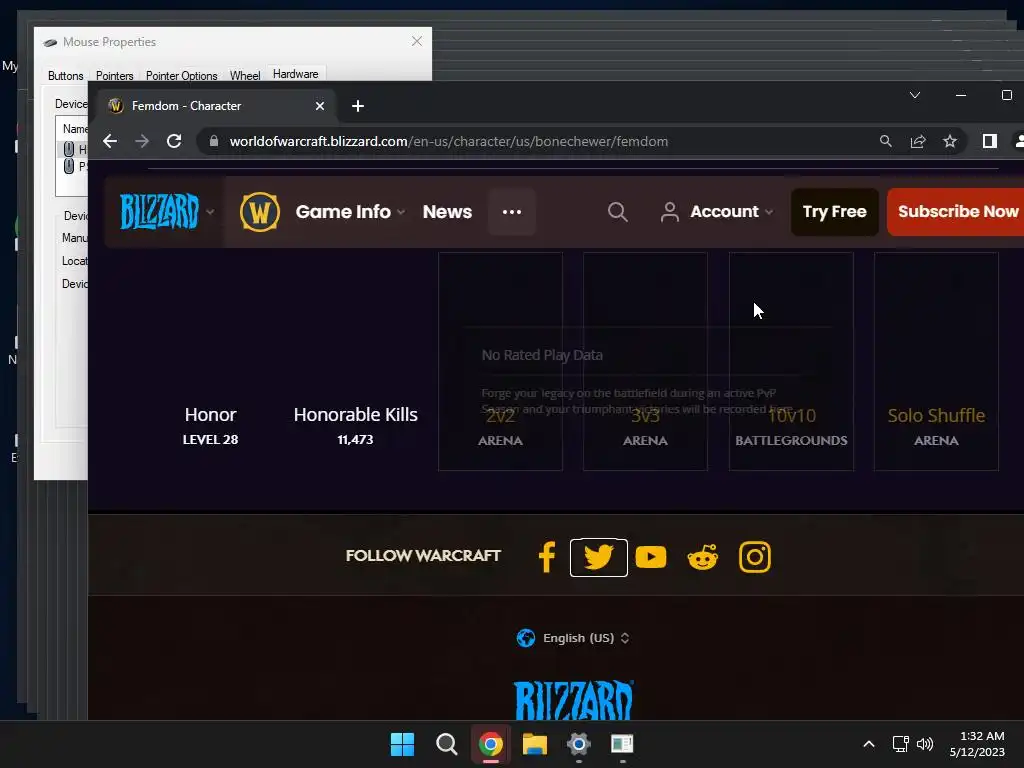Open the last taskbar app icon
This screenshot has width=1024, height=768.
tap(622, 744)
